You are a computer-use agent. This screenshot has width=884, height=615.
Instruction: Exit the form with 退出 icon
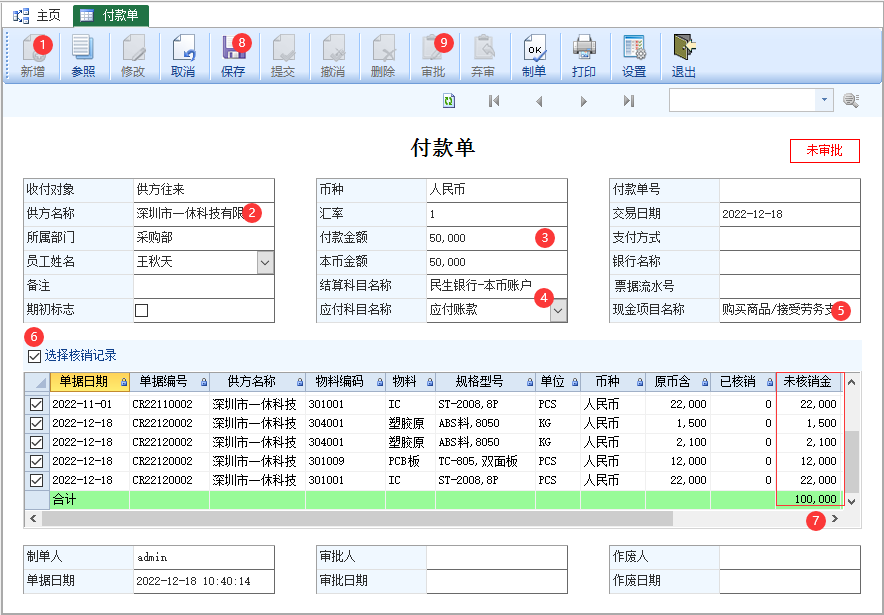[684, 56]
